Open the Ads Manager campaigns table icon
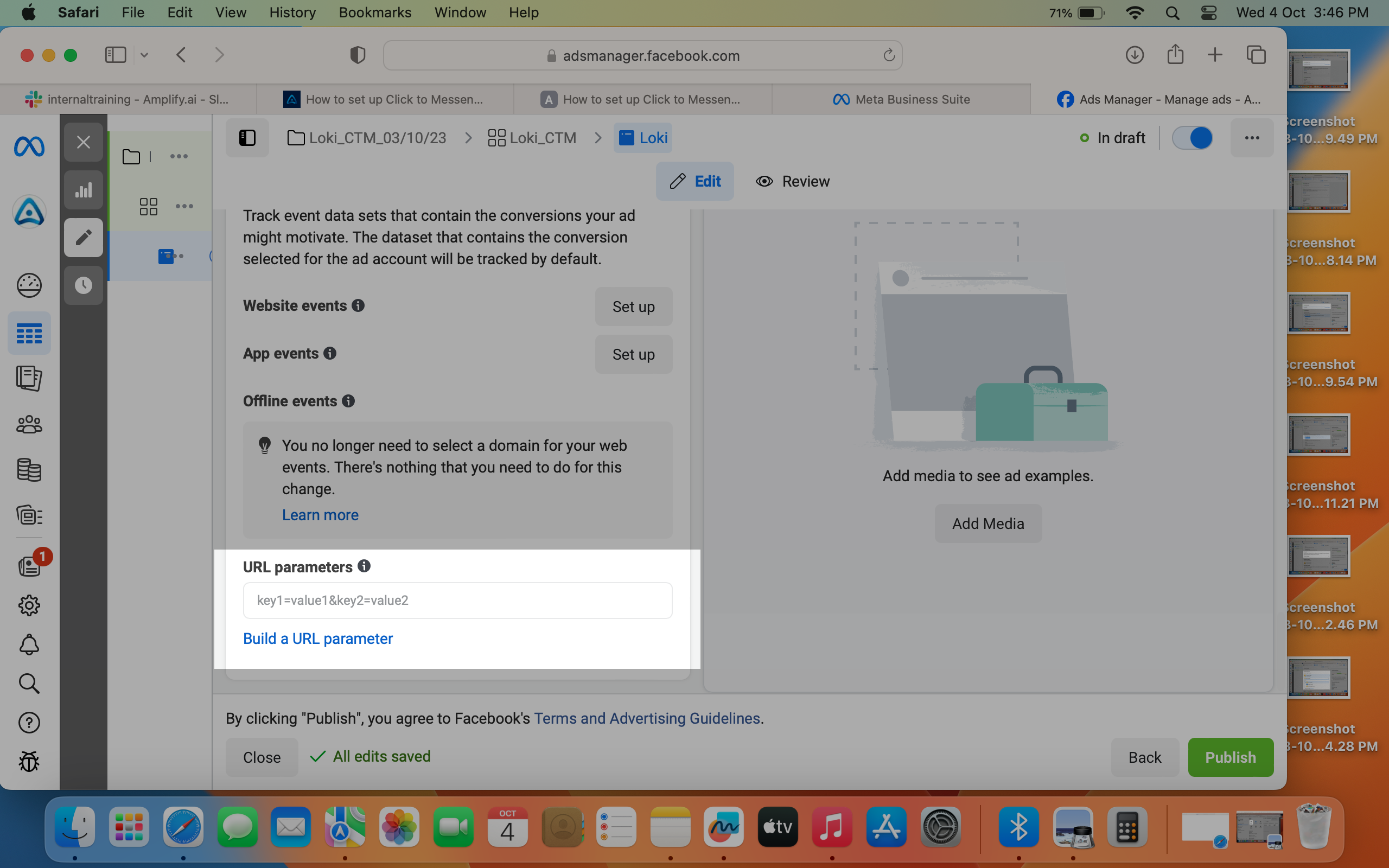The image size is (1389, 868). tap(29, 334)
